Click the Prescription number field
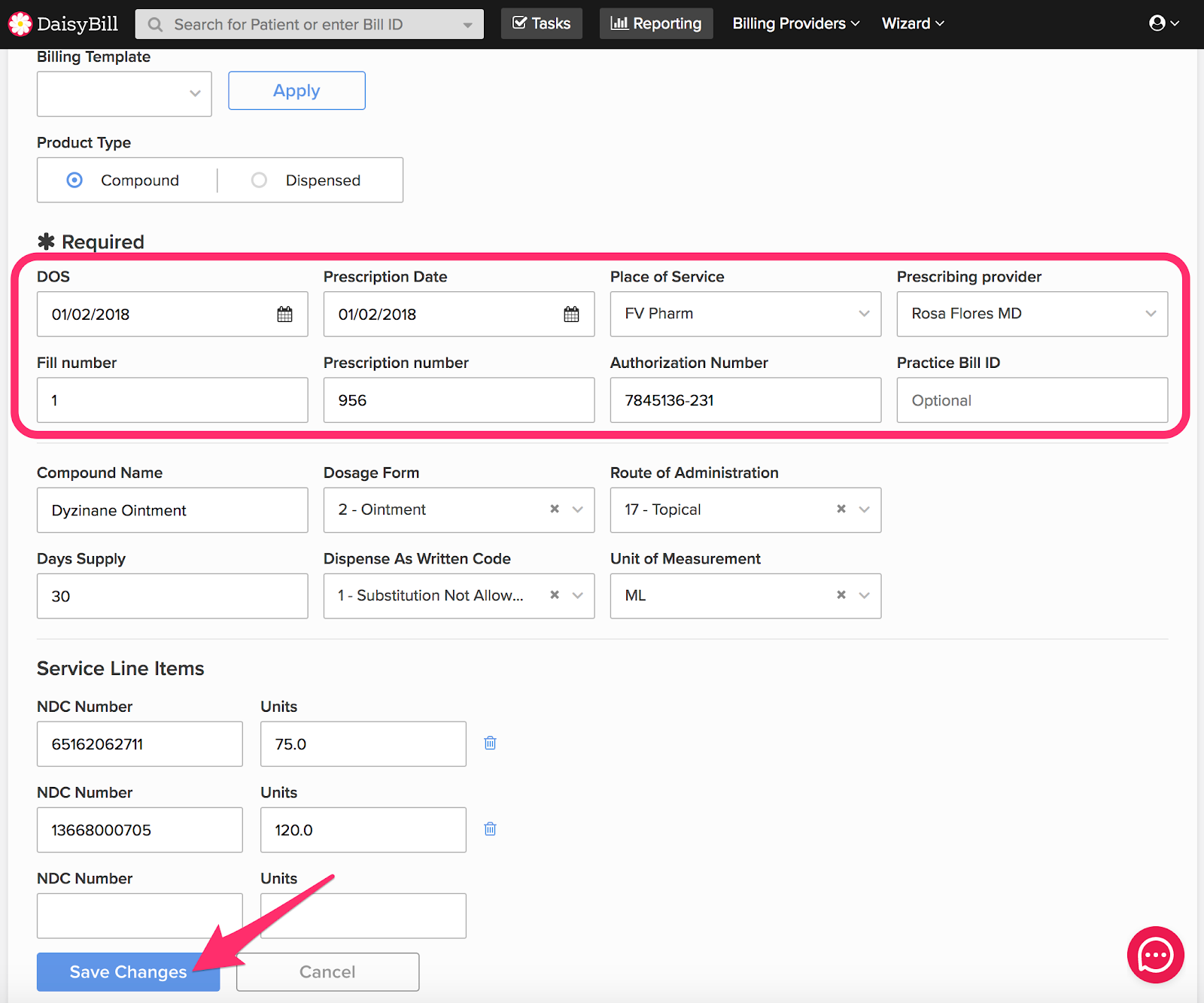 459,400
